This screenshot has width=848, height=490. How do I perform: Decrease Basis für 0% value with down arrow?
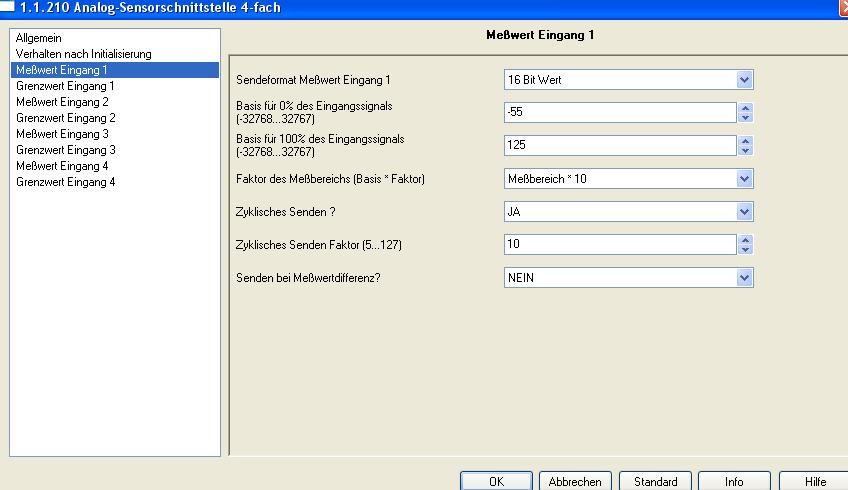(x=745, y=117)
